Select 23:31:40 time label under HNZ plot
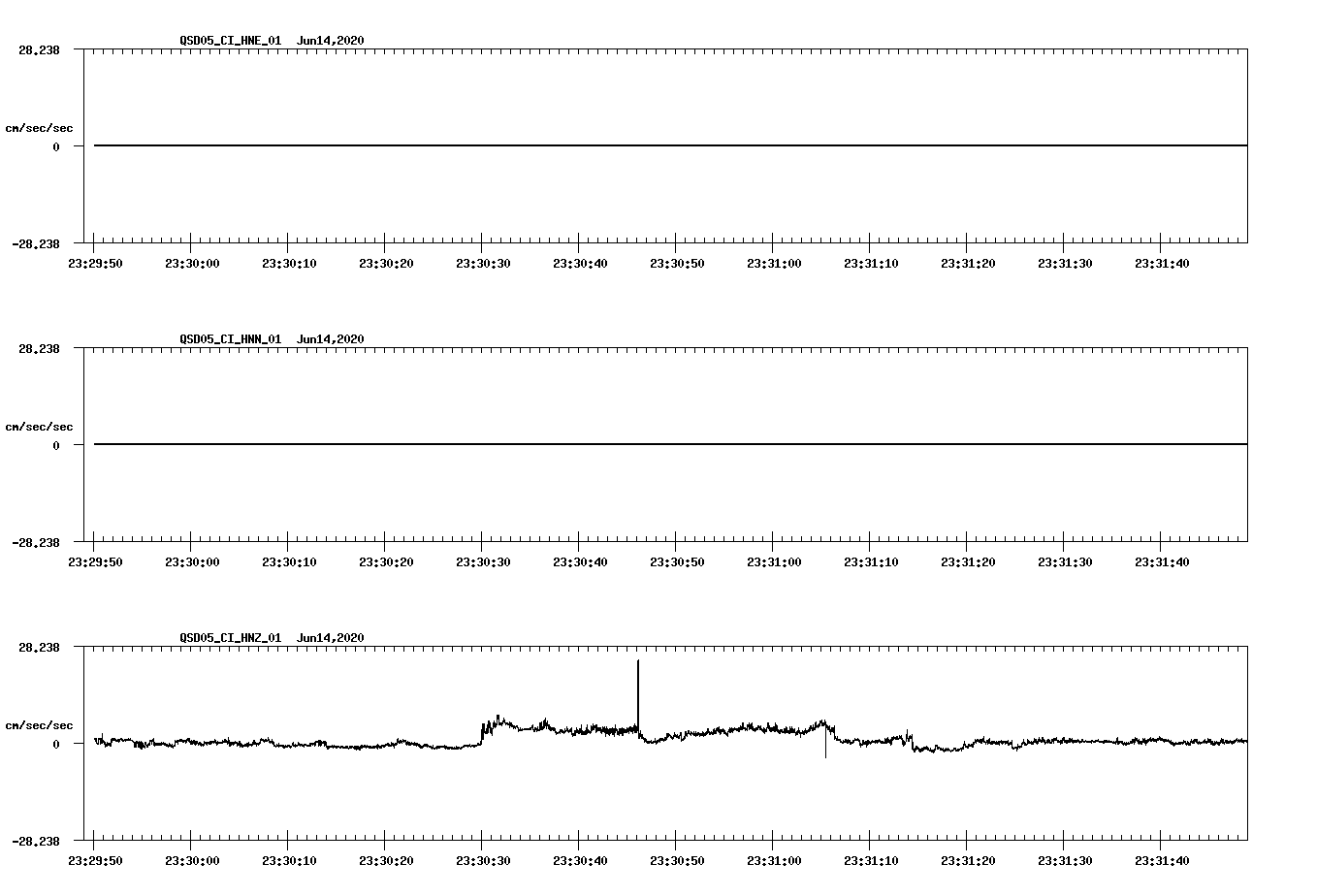1317x896 pixels. point(1162,861)
